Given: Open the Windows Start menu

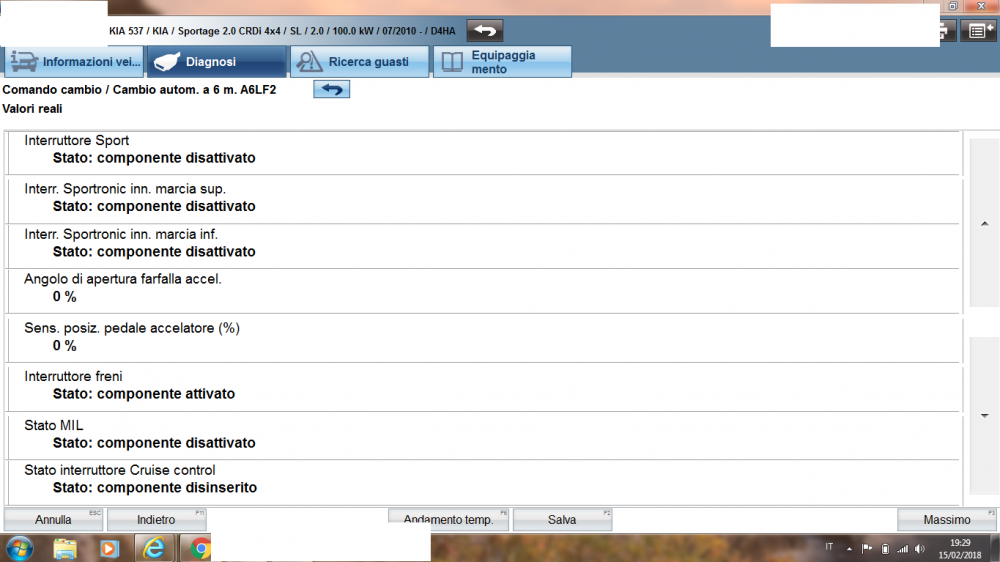Looking at the screenshot, I should click(20, 549).
